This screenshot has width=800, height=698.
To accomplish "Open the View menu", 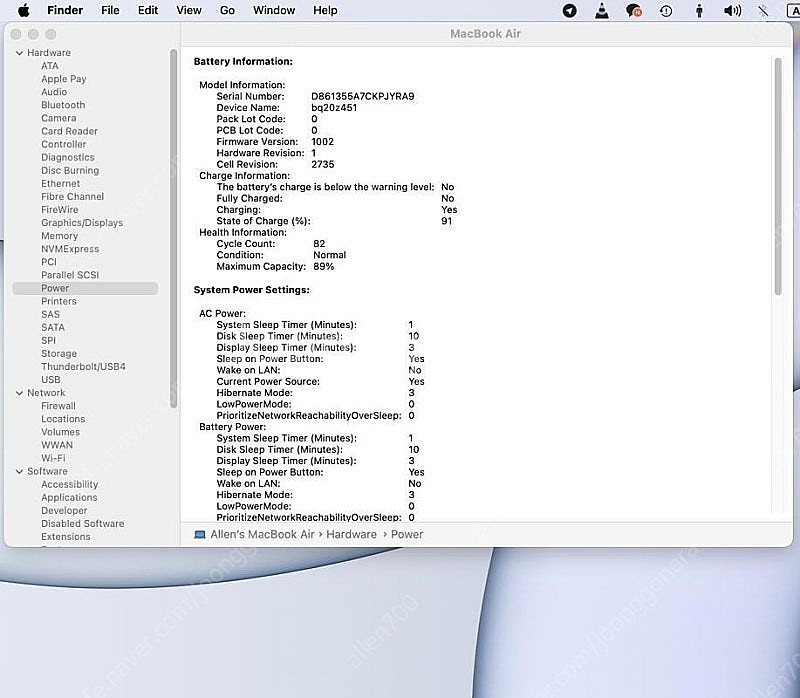I will [189, 10].
